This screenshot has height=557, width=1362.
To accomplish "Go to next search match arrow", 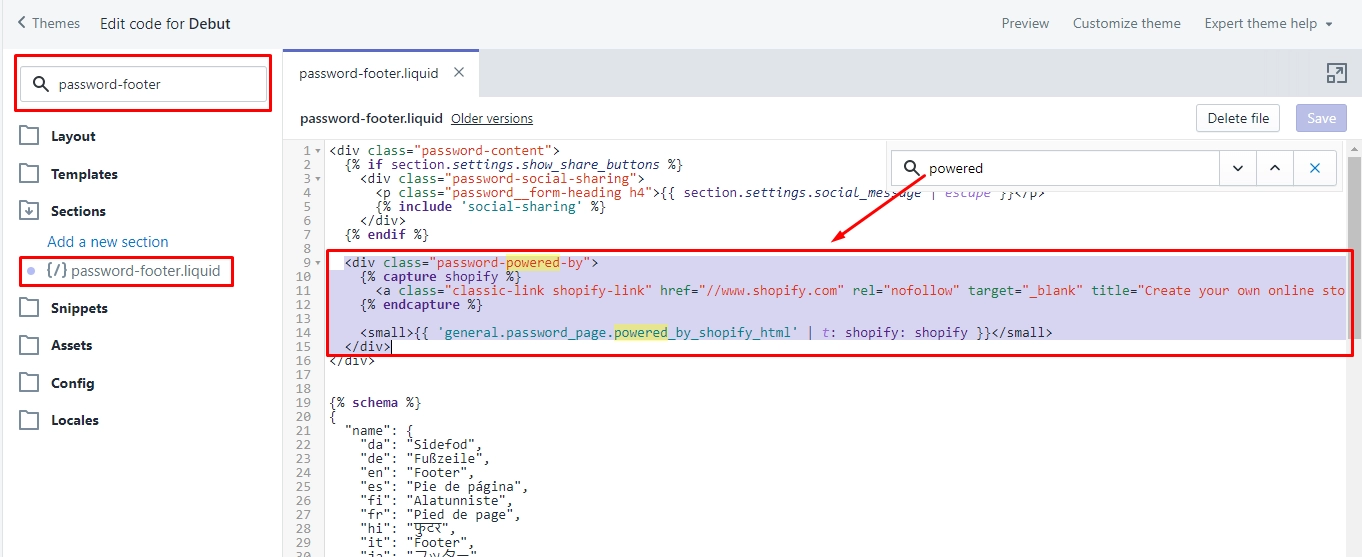I will point(1238,168).
